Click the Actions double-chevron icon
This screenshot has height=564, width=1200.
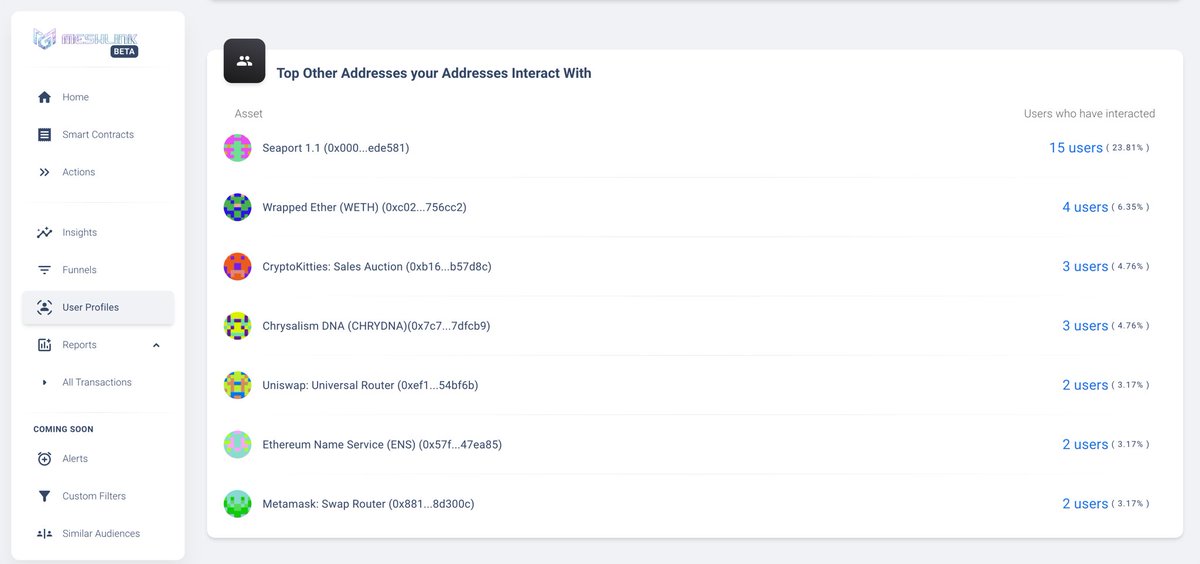(44, 172)
